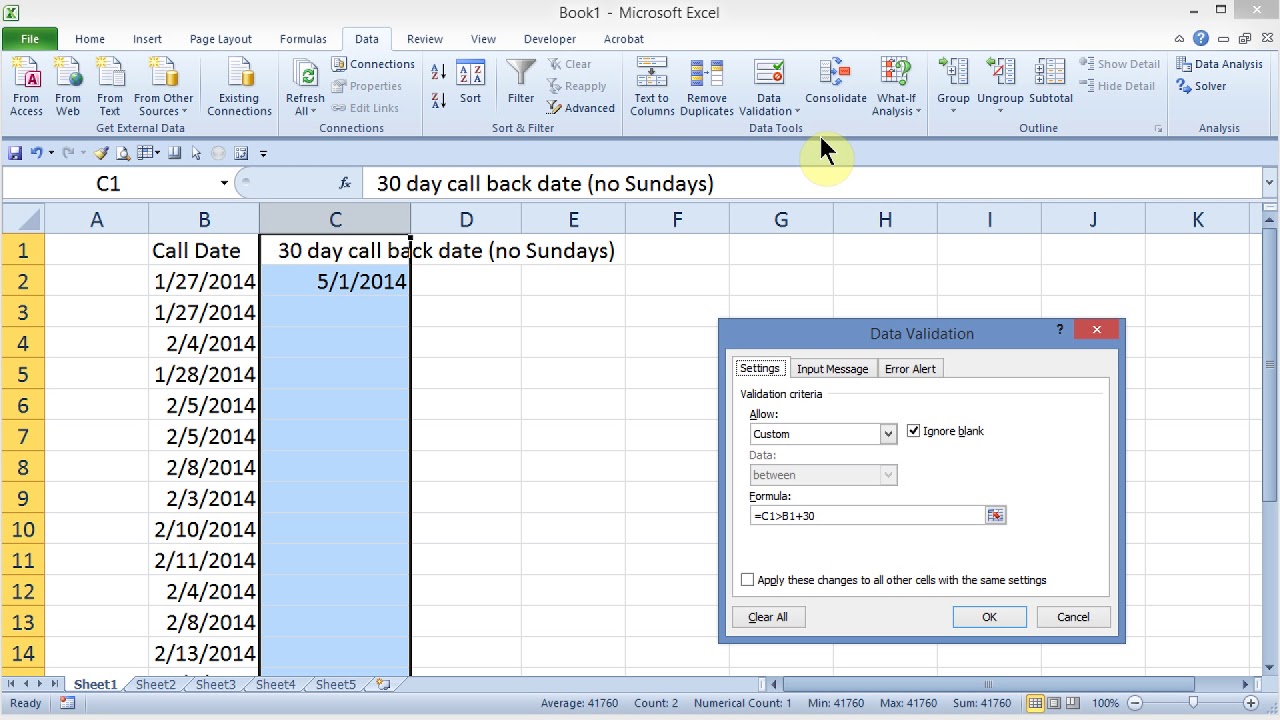Viewport: 1280px width, 720px height.
Task: Click help question mark in Data Validation dialog
Action: tap(1060, 329)
